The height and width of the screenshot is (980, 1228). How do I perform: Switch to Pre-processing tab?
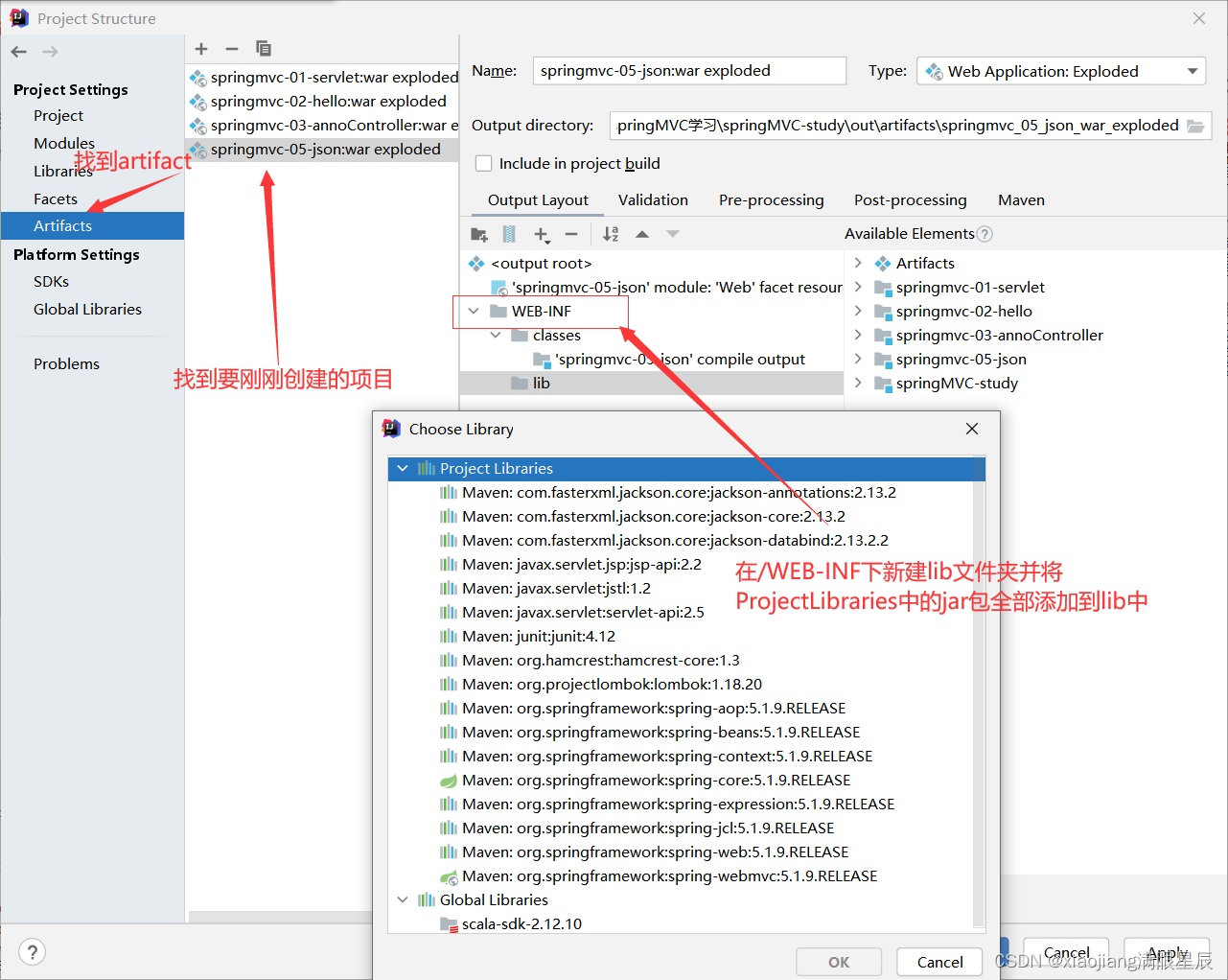point(772,199)
